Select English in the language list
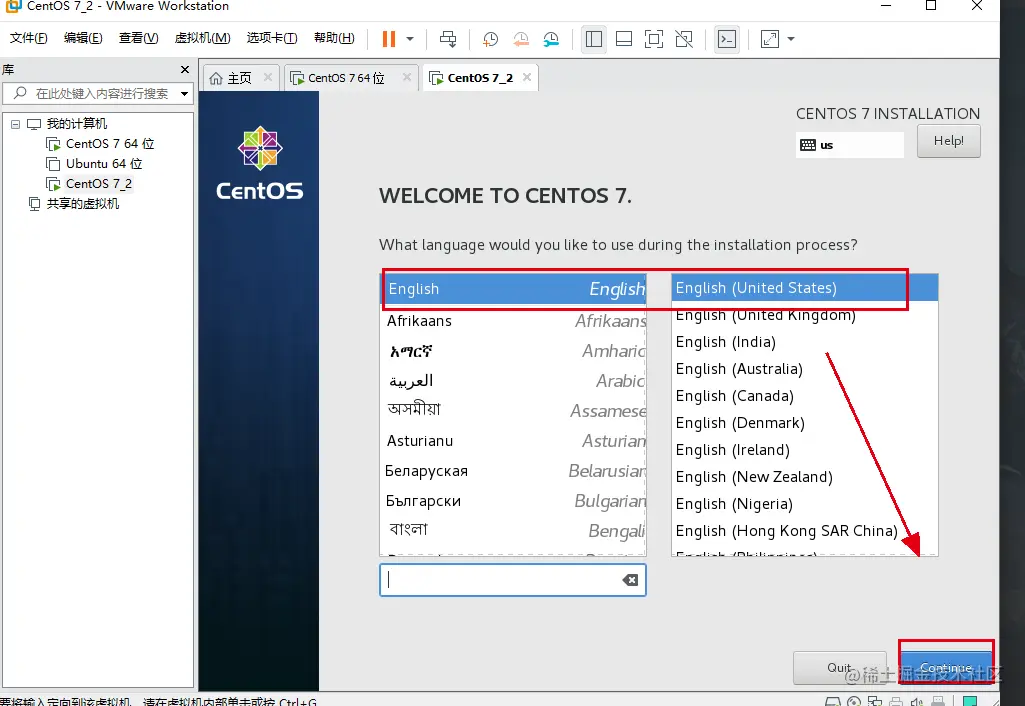This screenshot has width=1025, height=706. coord(515,289)
